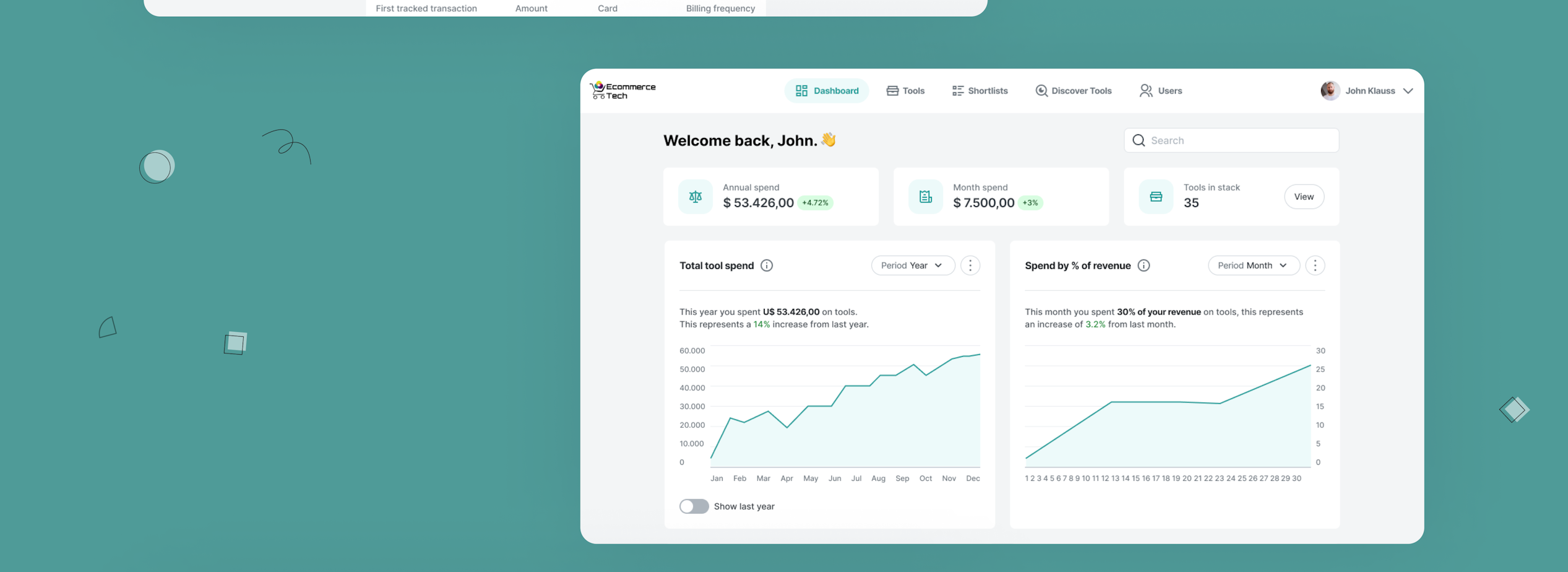Expand the John Klauss account chevron
Screen dimensions: 1568x572
[1408, 91]
